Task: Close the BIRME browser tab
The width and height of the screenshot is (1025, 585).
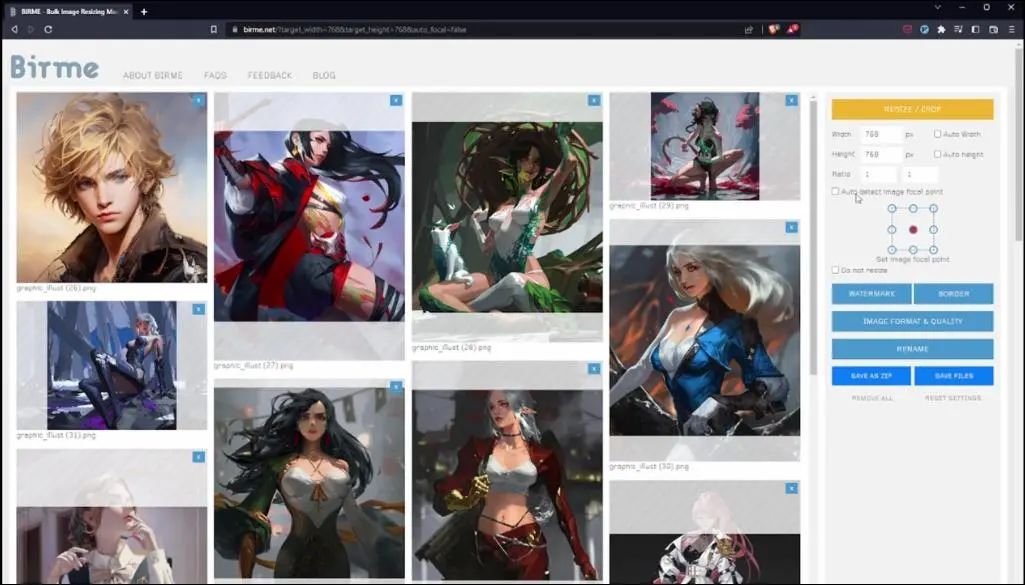Action: tap(126, 12)
